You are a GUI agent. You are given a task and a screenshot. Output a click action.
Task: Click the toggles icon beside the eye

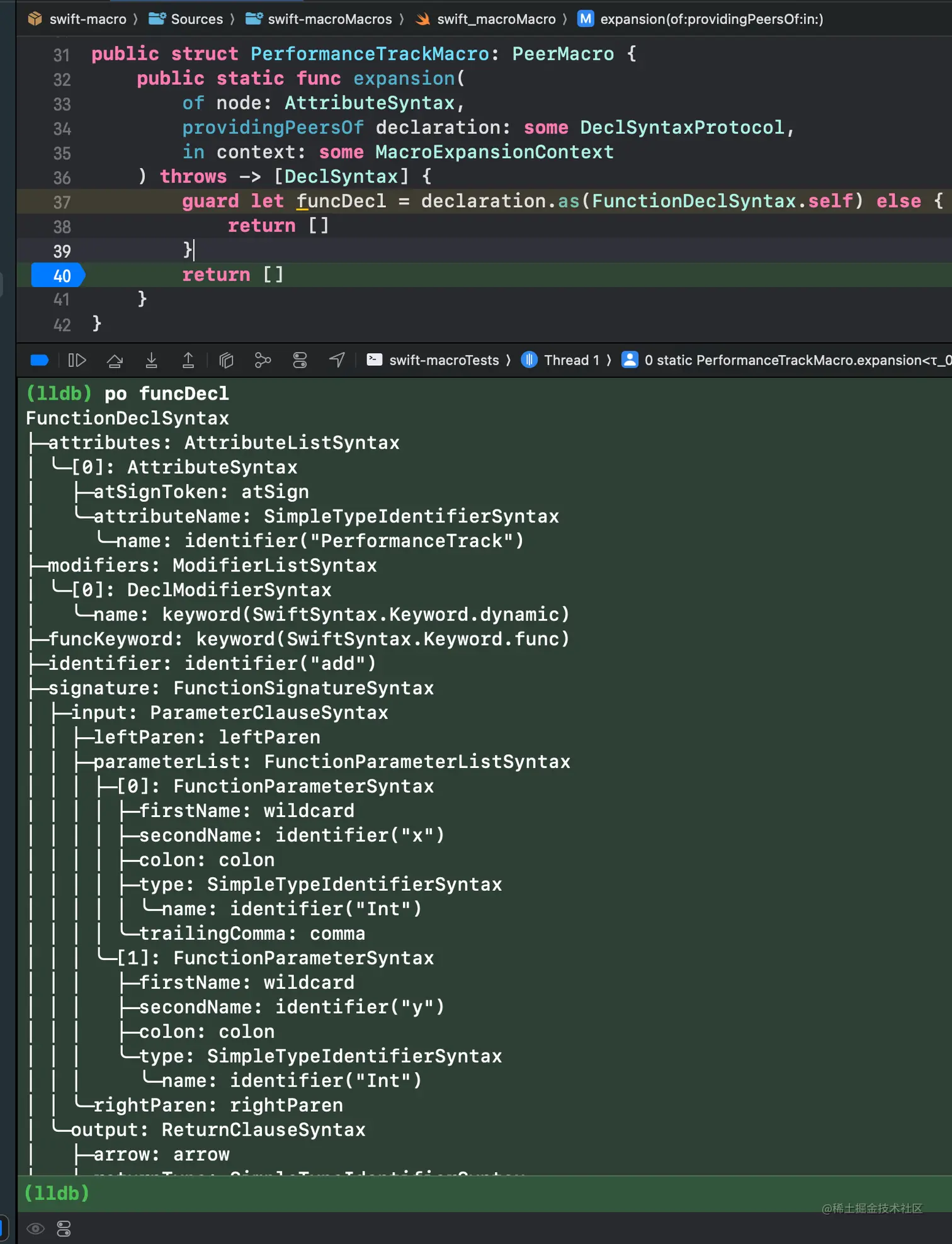(x=64, y=1228)
